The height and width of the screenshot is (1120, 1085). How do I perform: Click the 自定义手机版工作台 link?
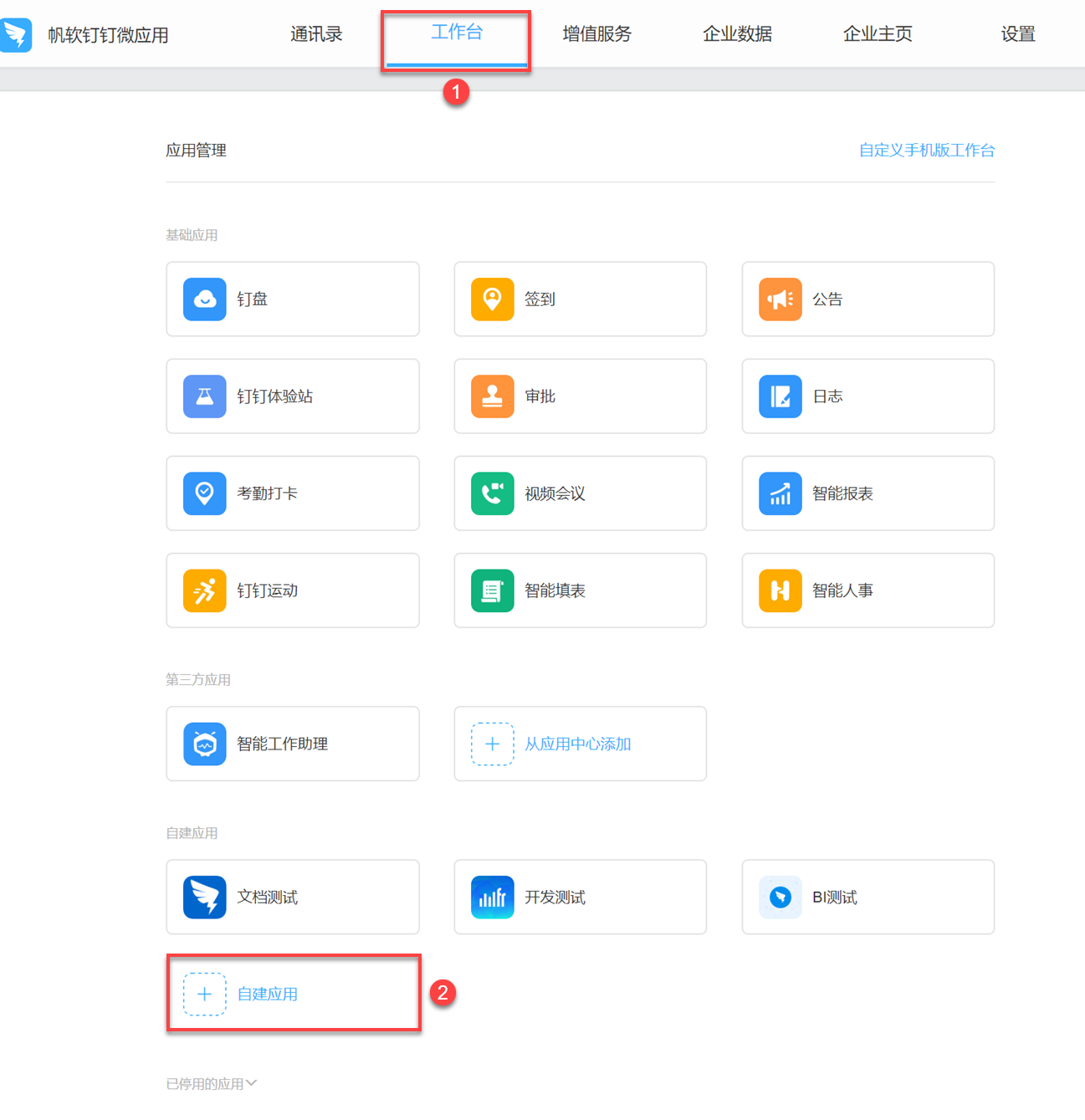[927, 151]
